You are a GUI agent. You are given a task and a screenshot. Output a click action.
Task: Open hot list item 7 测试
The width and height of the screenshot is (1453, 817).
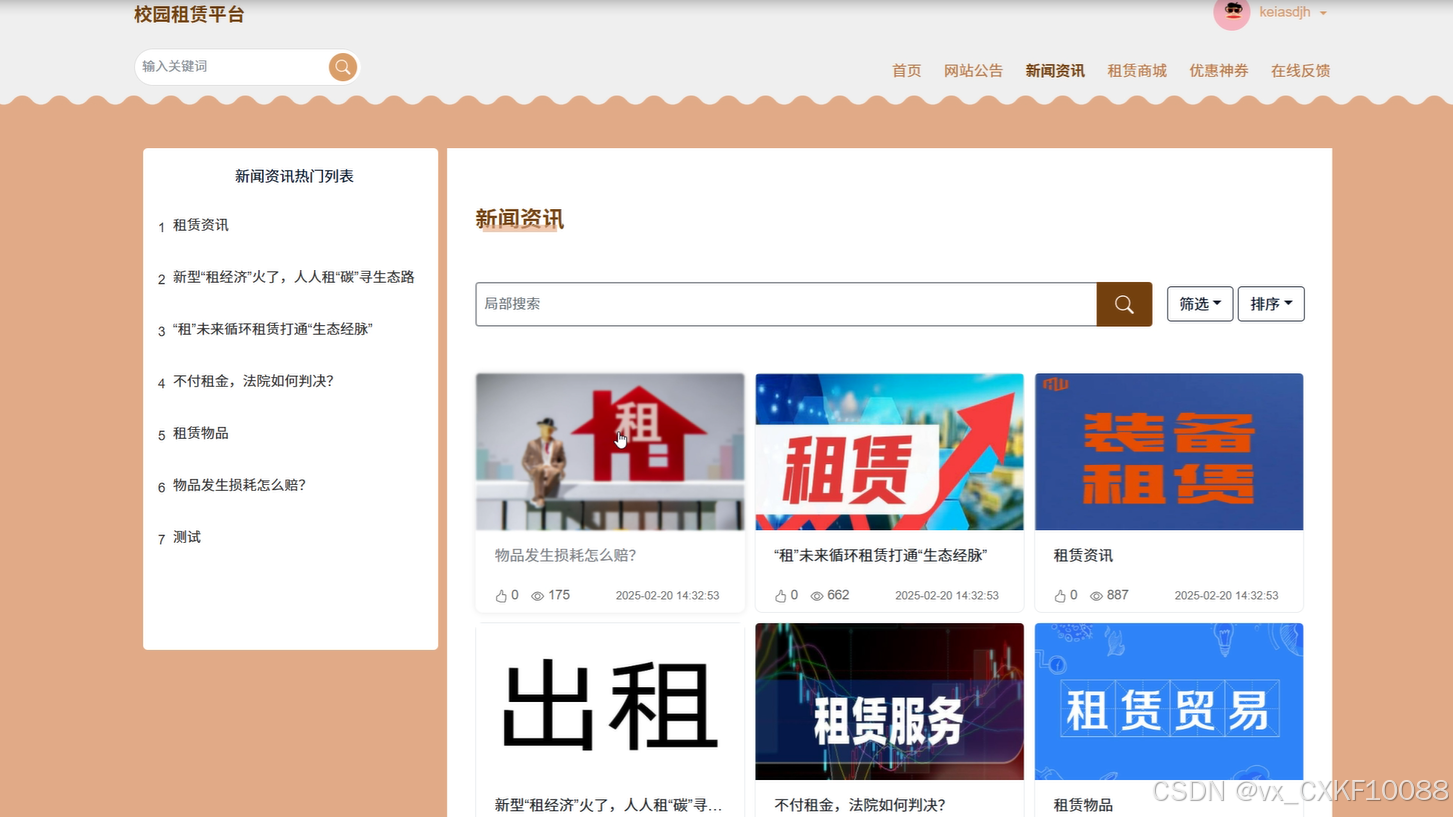(x=187, y=537)
